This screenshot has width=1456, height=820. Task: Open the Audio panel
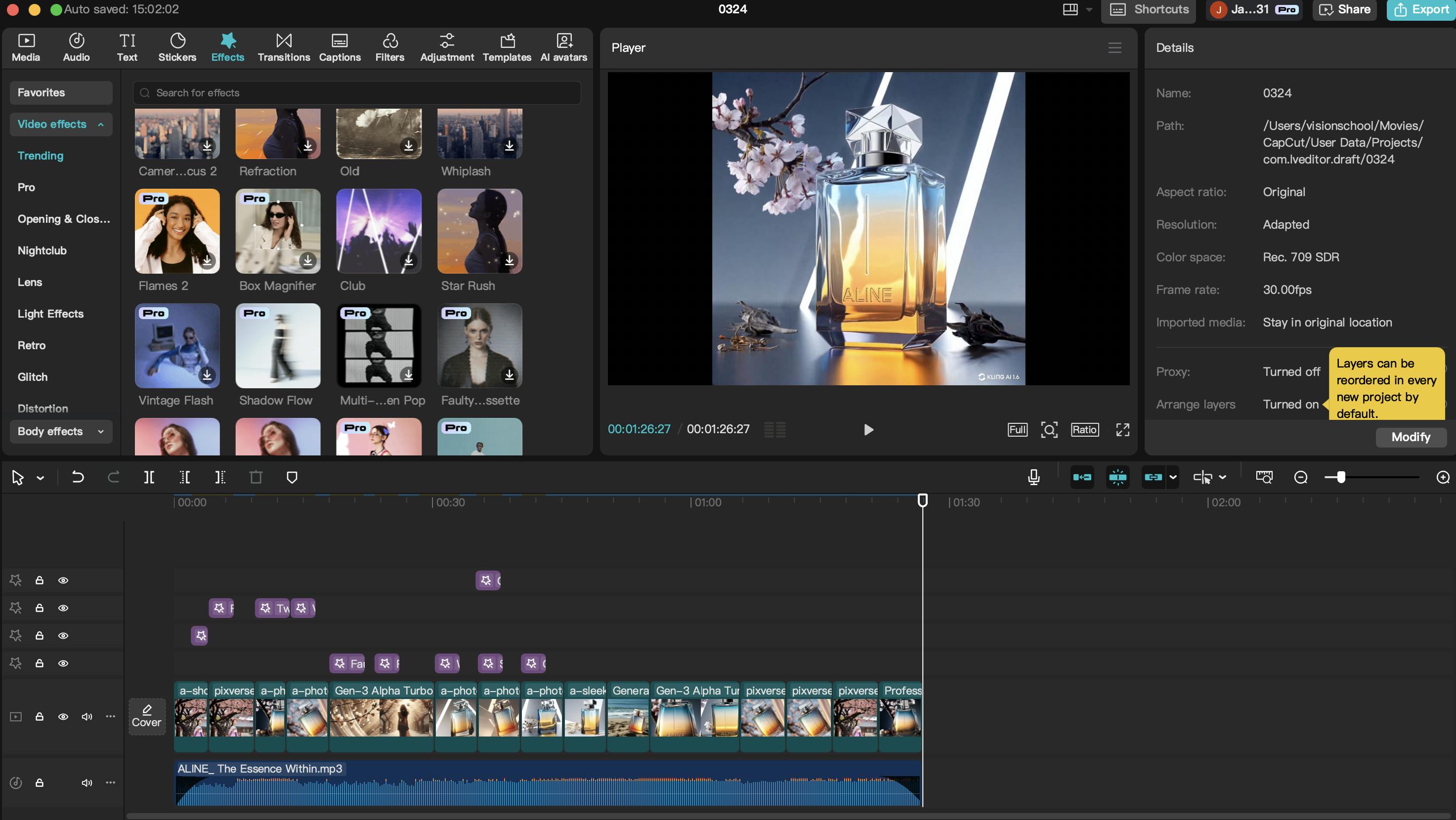coord(76,47)
